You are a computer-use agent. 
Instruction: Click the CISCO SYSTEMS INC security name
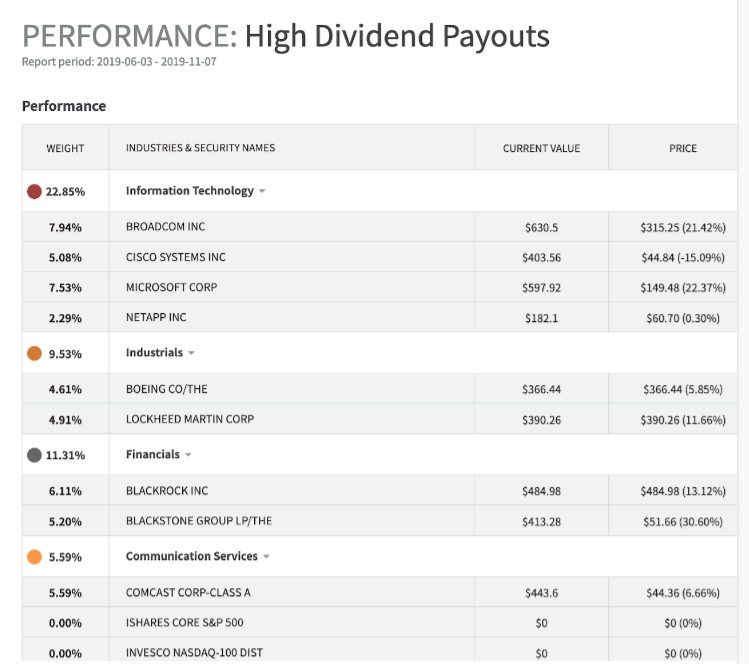pyautogui.click(x=176, y=257)
